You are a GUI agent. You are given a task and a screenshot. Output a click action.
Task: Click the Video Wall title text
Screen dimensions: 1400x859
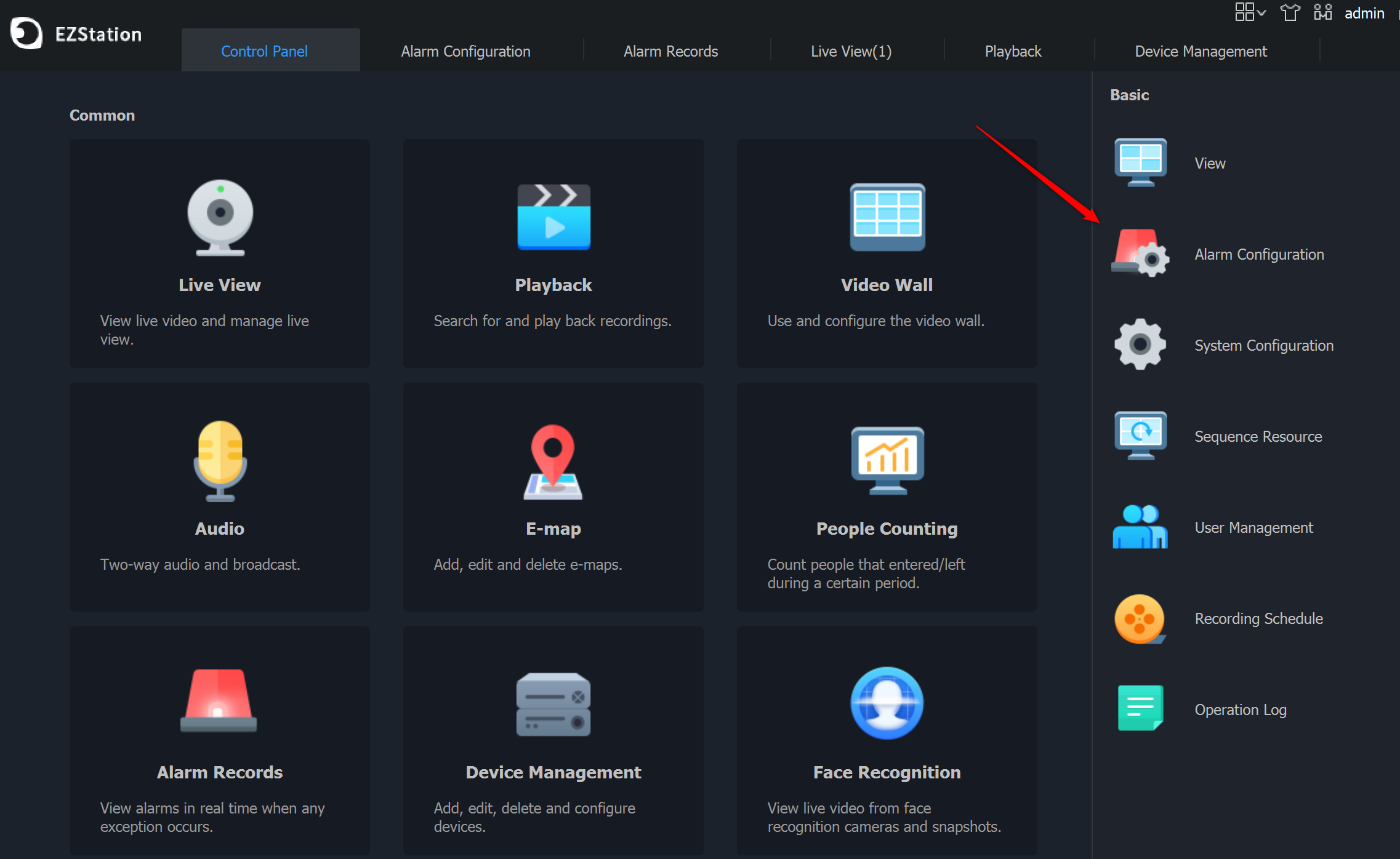pos(887,285)
